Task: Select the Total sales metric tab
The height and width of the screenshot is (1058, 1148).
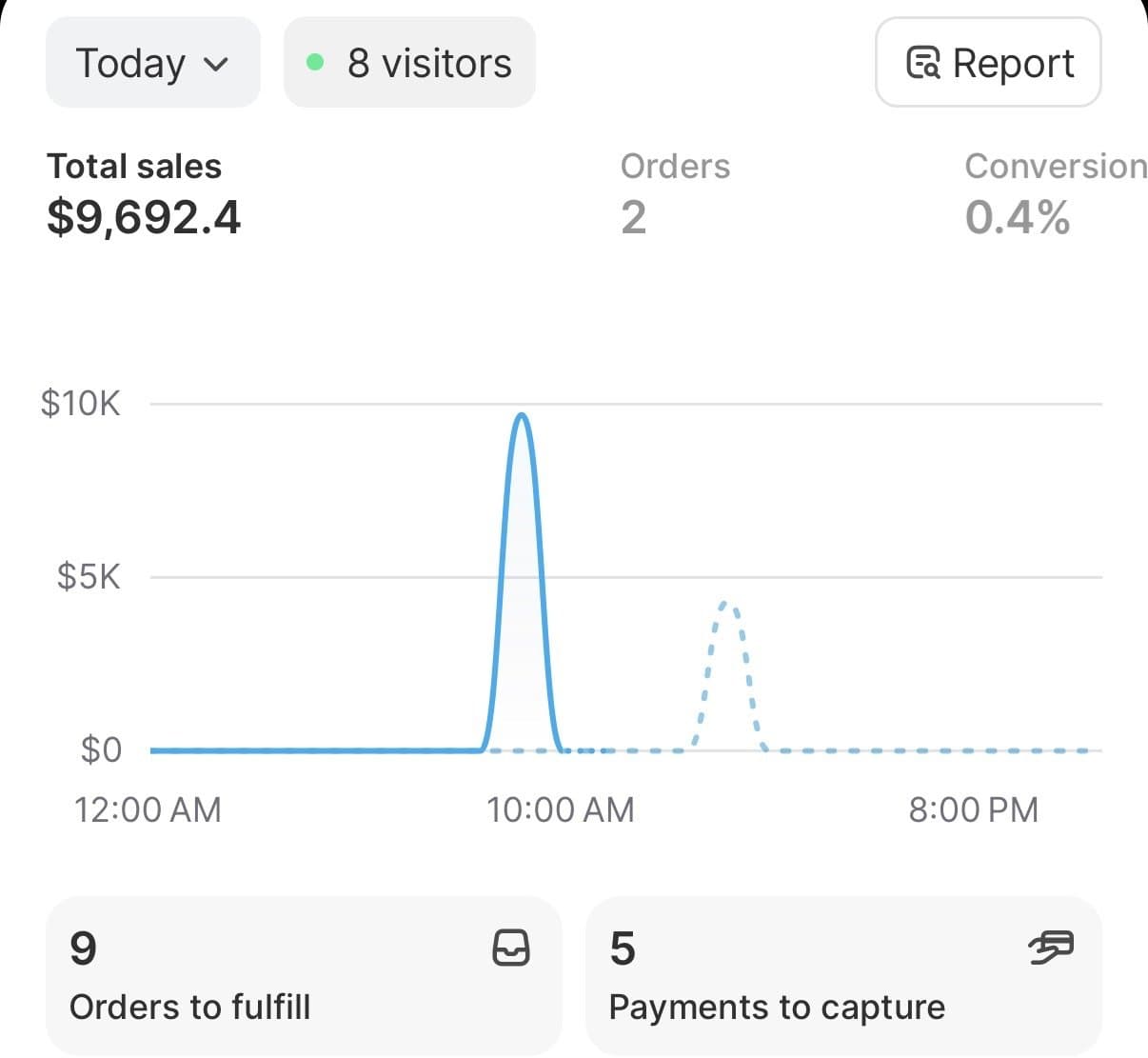Action: tap(134, 166)
